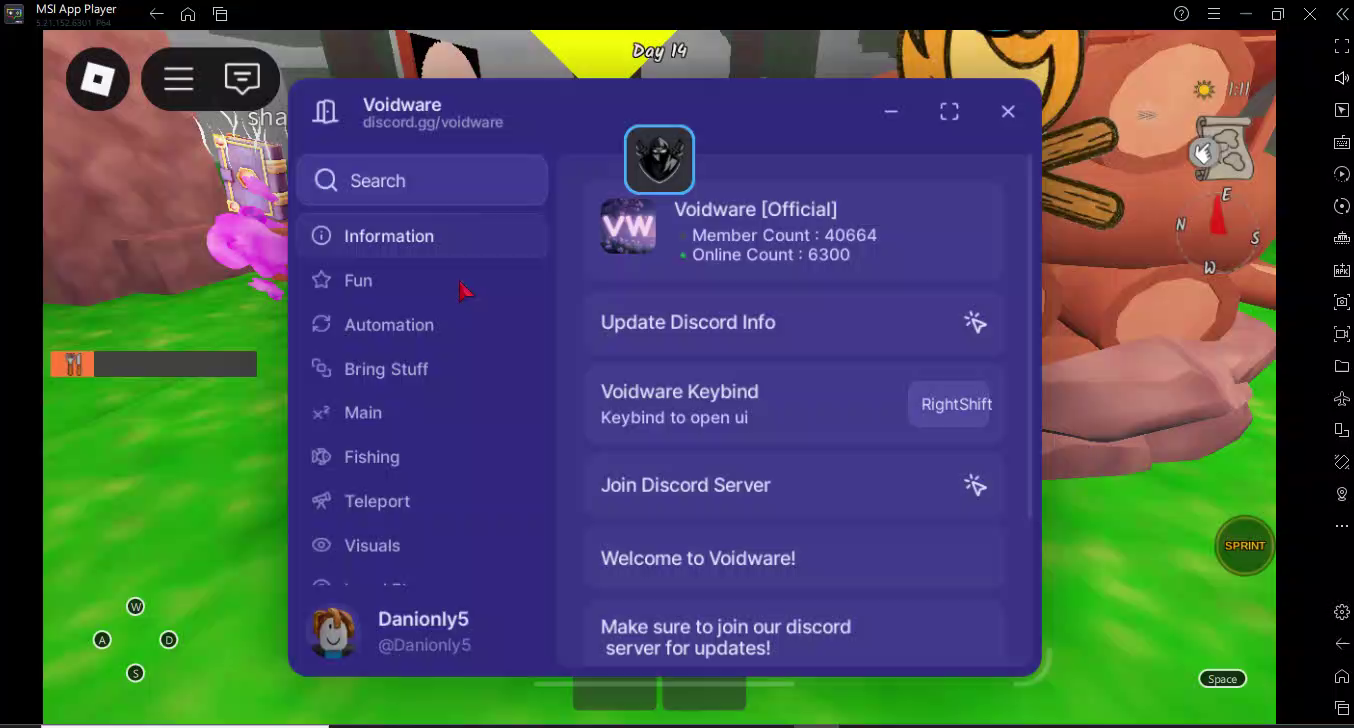Click the hunger bar food icon
Viewport: 1354px width, 728px height.
pos(72,364)
